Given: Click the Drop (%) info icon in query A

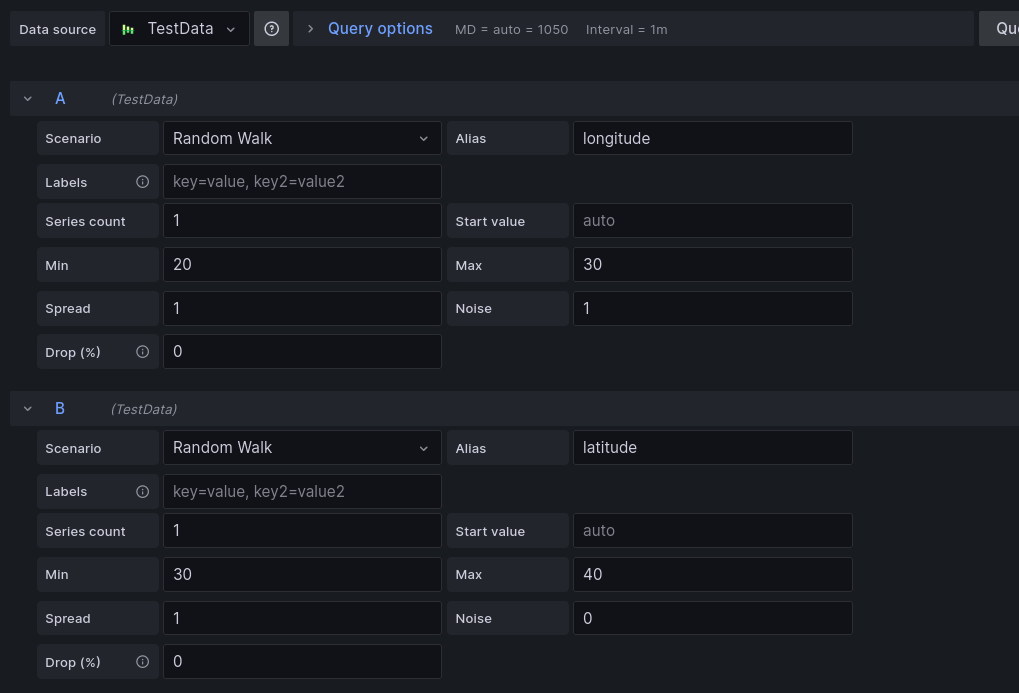Looking at the screenshot, I should (141, 352).
